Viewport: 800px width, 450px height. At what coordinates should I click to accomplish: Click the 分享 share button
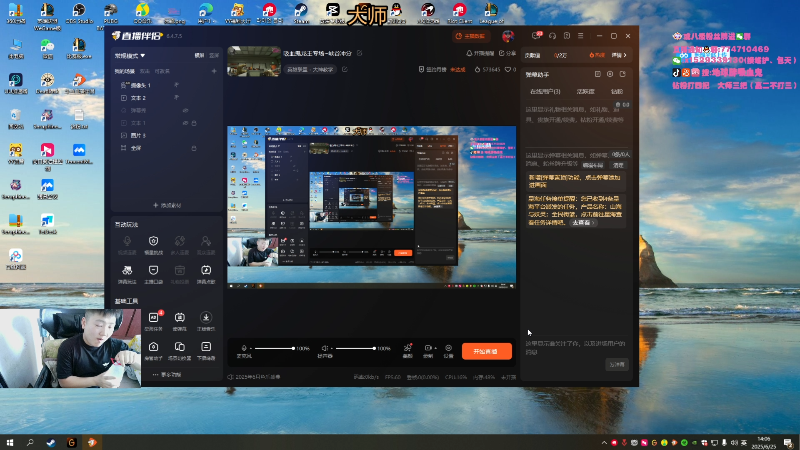[508, 53]
